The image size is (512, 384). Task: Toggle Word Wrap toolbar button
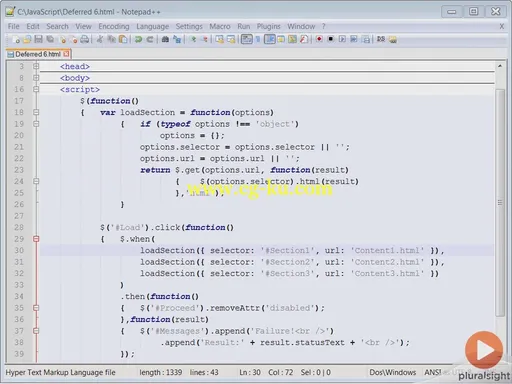click(246, 39)
